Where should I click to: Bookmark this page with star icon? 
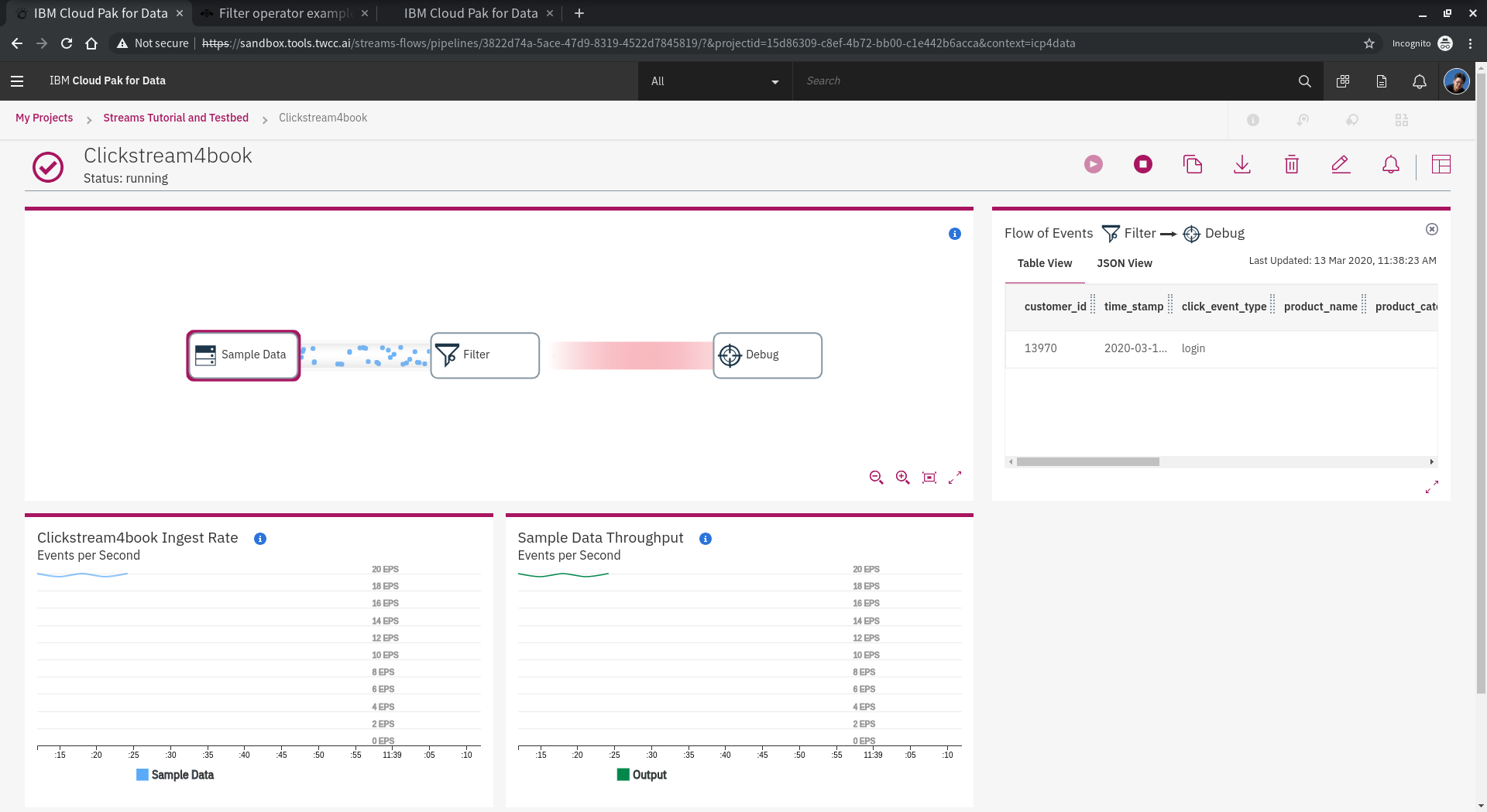click(x=1369, y=43)
